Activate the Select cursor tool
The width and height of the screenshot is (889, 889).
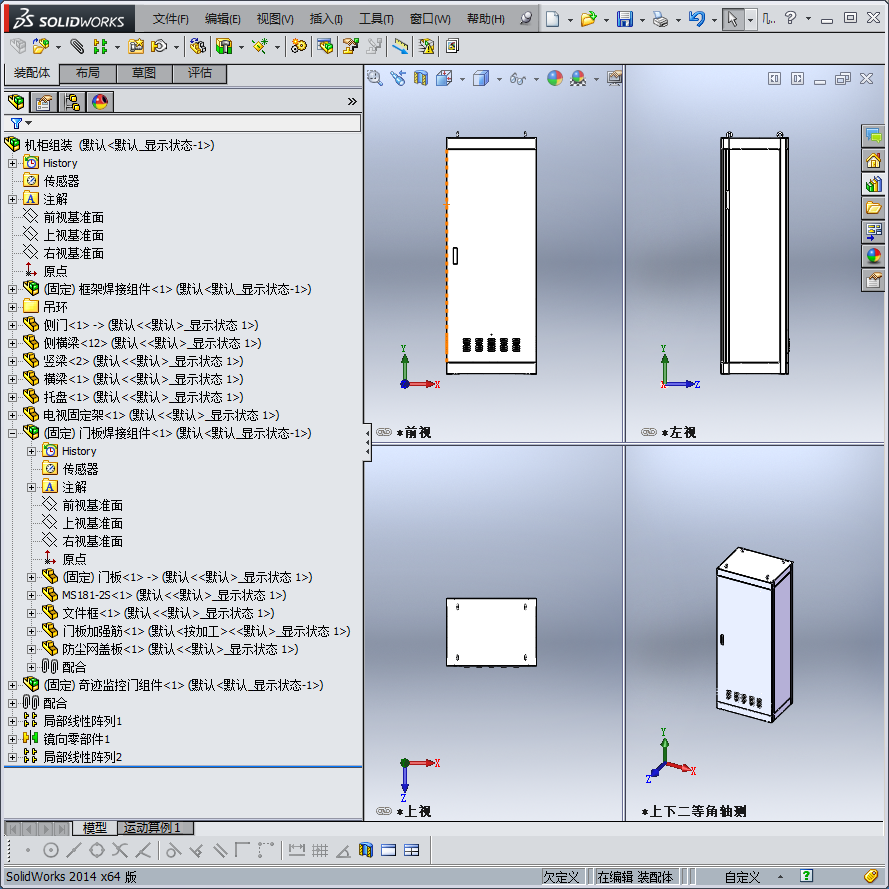pos(733,19)
